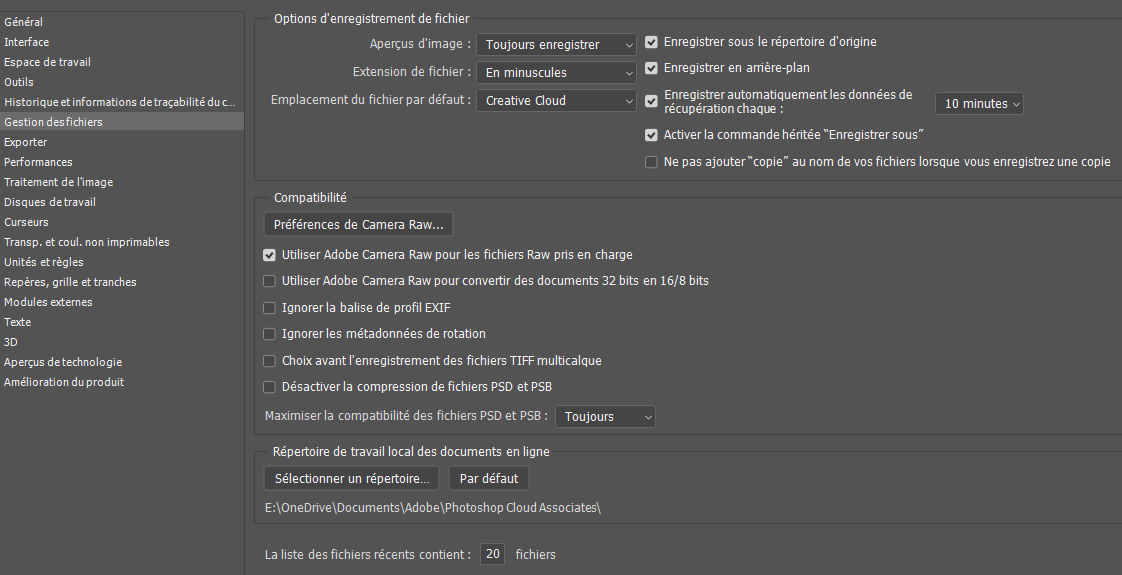Disable the legacy "Enregistrer sous" command checkbox
This screenshot has height=575, width=1122.
click(652, 135)
